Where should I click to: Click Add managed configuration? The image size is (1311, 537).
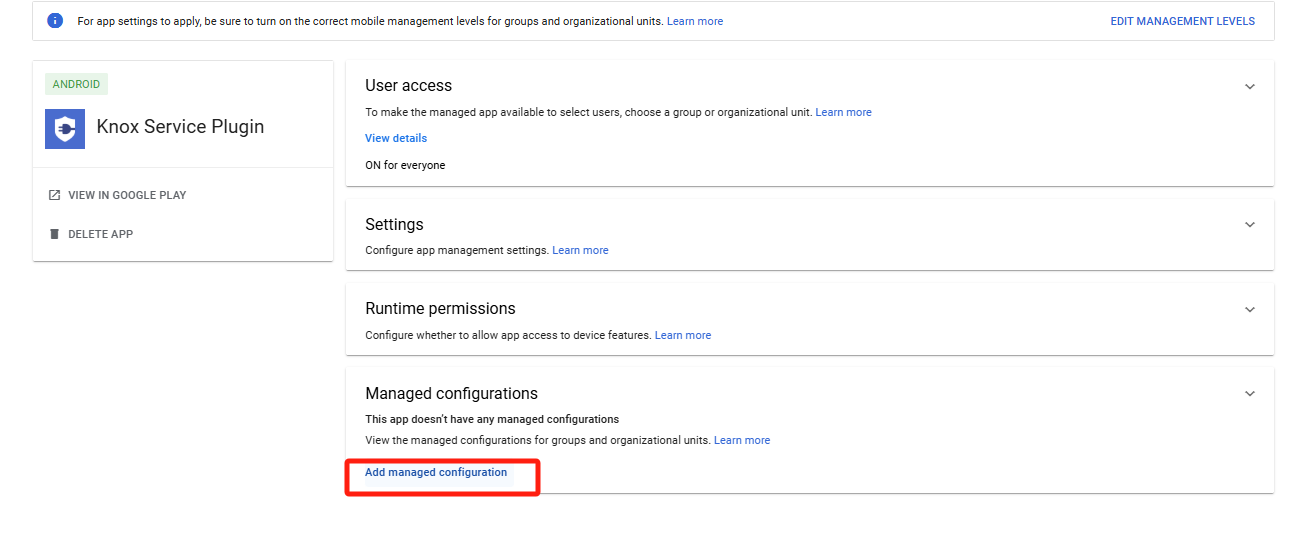tap(436, 472)
